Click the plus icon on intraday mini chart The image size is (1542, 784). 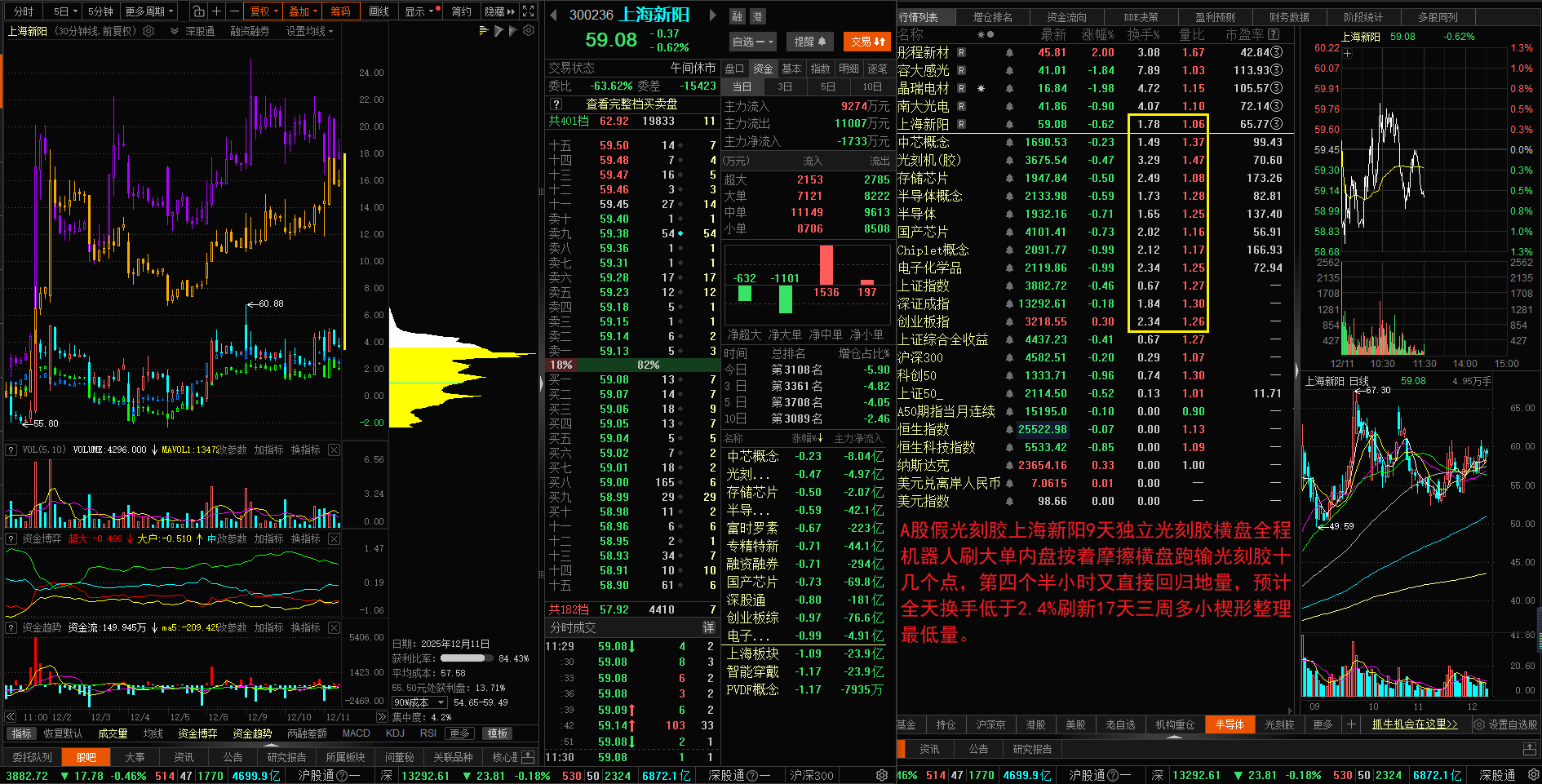tap(1347, 54)
